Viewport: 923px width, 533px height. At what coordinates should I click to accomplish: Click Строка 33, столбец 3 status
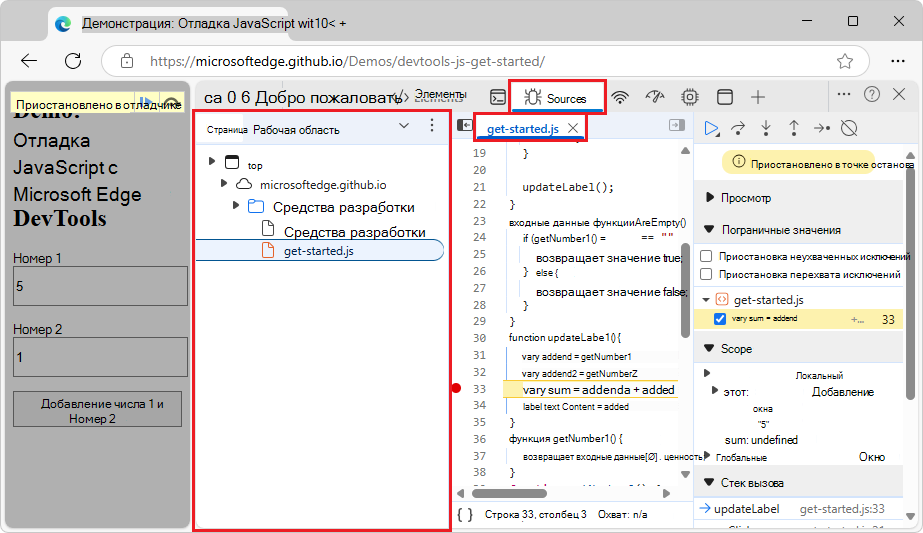tap(535, 515)
